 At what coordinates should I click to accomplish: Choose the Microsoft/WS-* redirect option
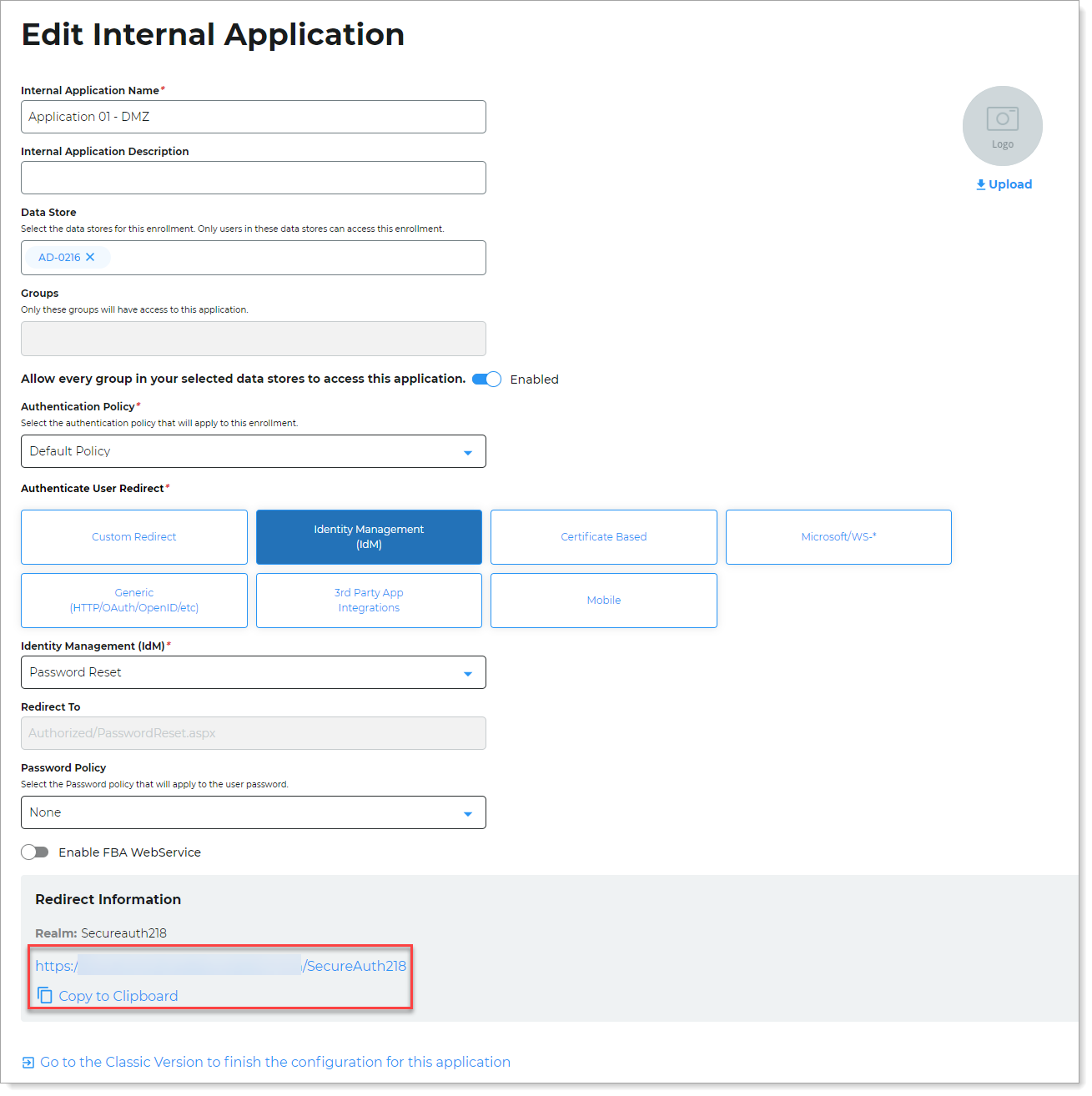(x=838, y=537)
